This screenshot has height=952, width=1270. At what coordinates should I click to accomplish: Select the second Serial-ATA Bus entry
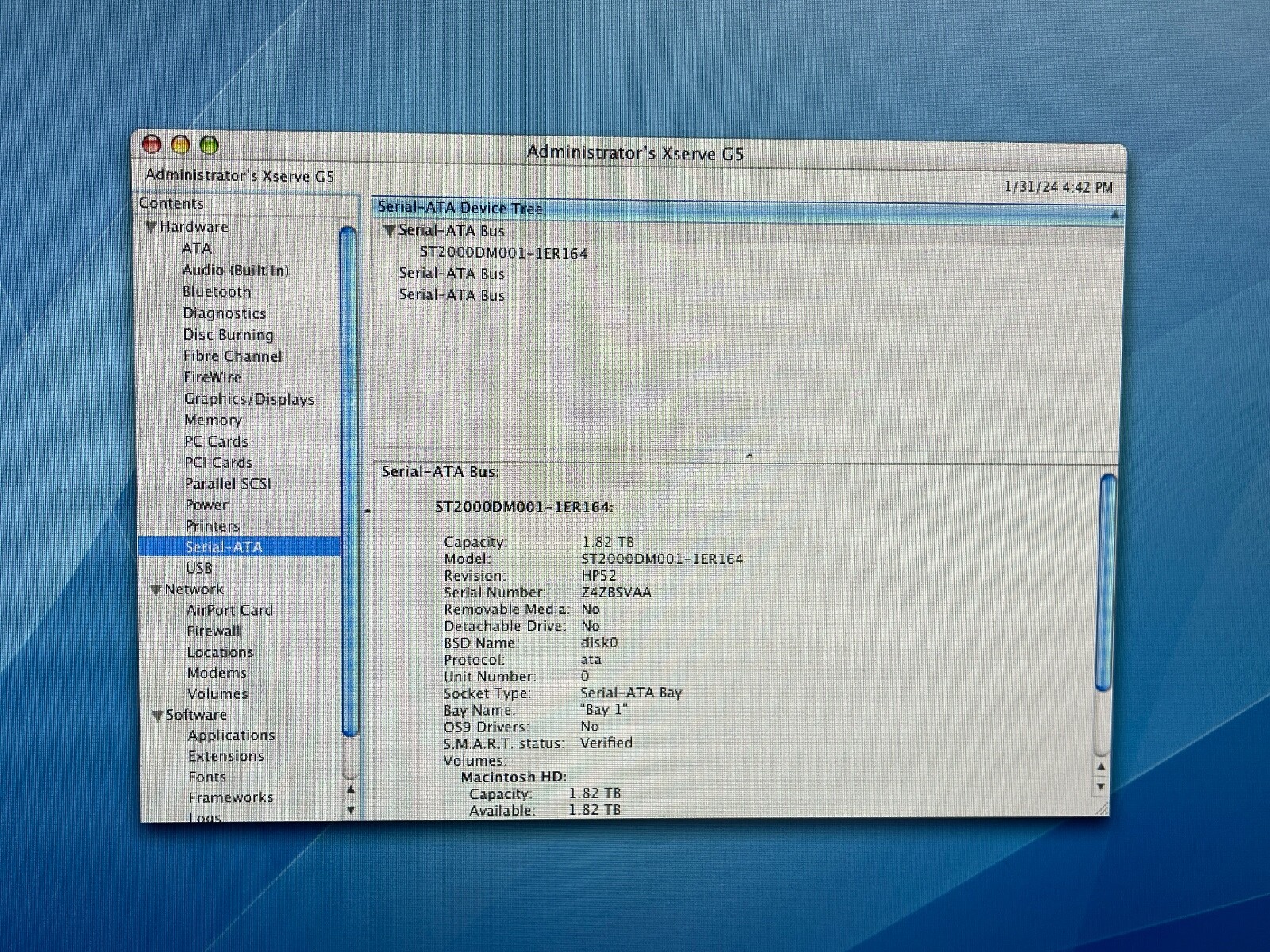tap(452, 274)
